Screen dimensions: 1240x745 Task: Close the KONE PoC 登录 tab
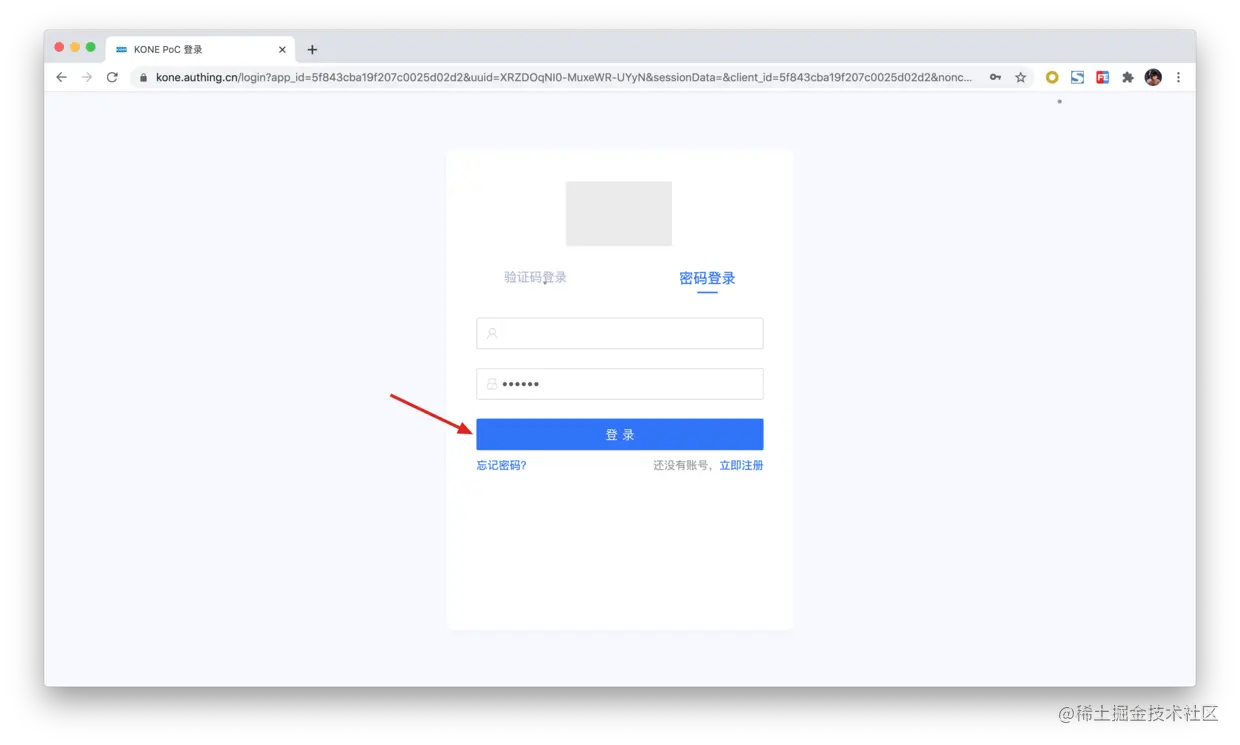[x=282, y=49]
